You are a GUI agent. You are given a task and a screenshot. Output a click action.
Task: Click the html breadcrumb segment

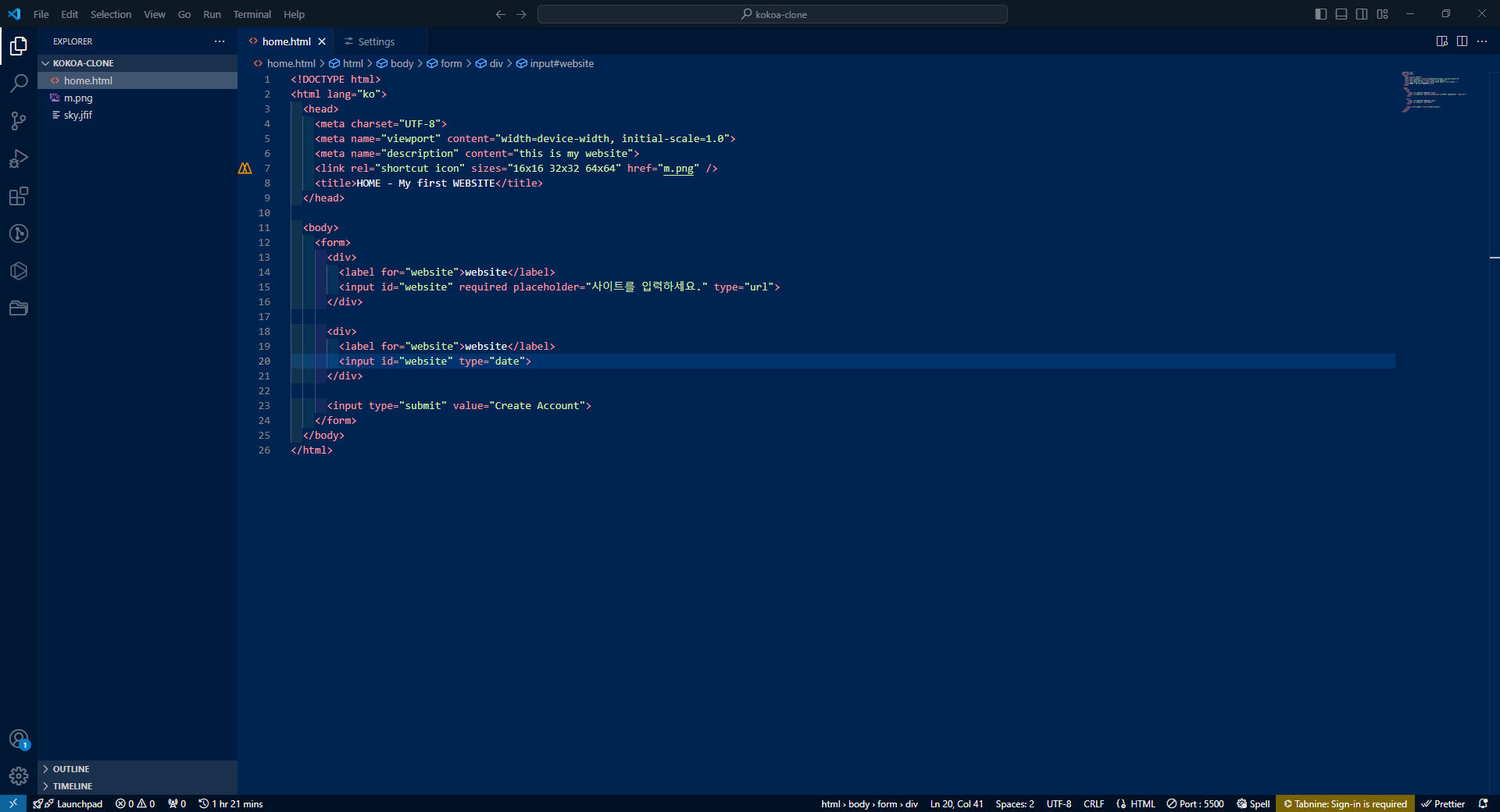pyautogui.click(x=346, y=63)
